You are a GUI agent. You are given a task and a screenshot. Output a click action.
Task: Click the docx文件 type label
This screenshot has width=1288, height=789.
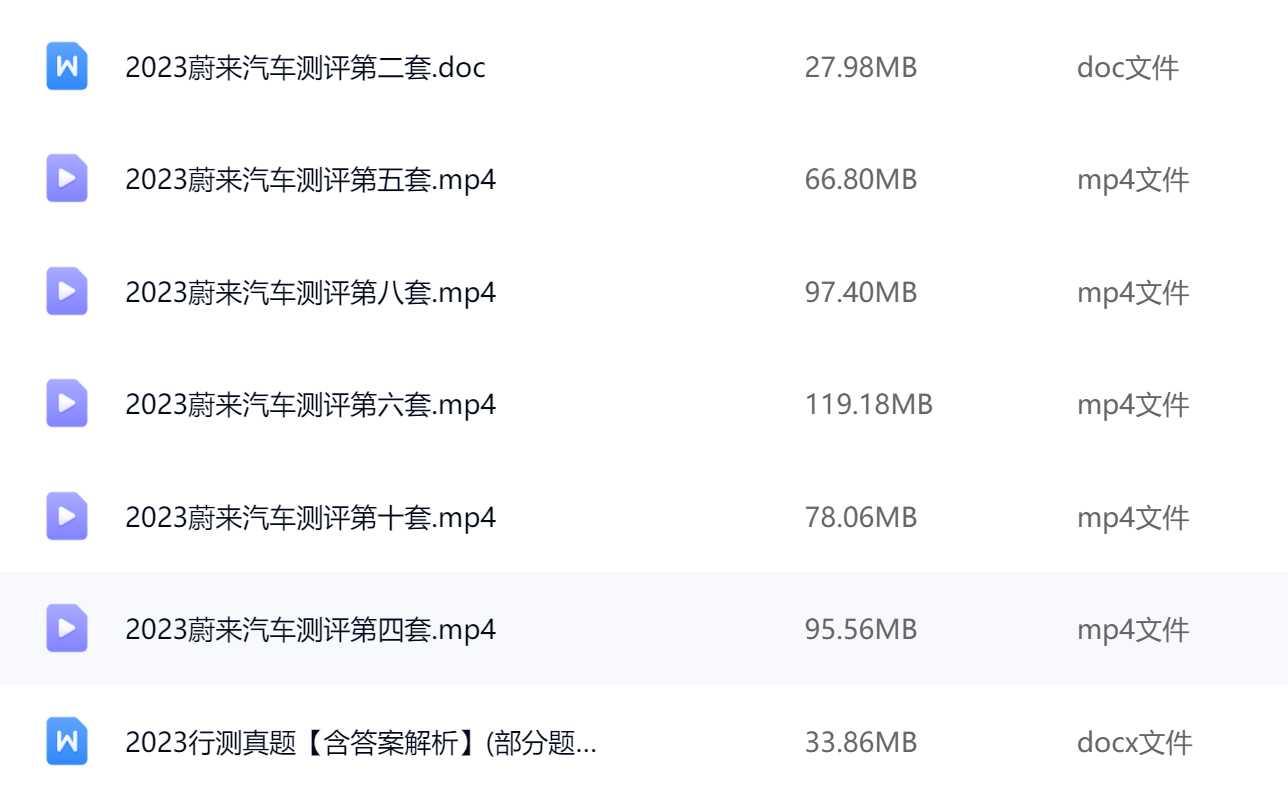pyautogui.click(x=1134, y=743)
